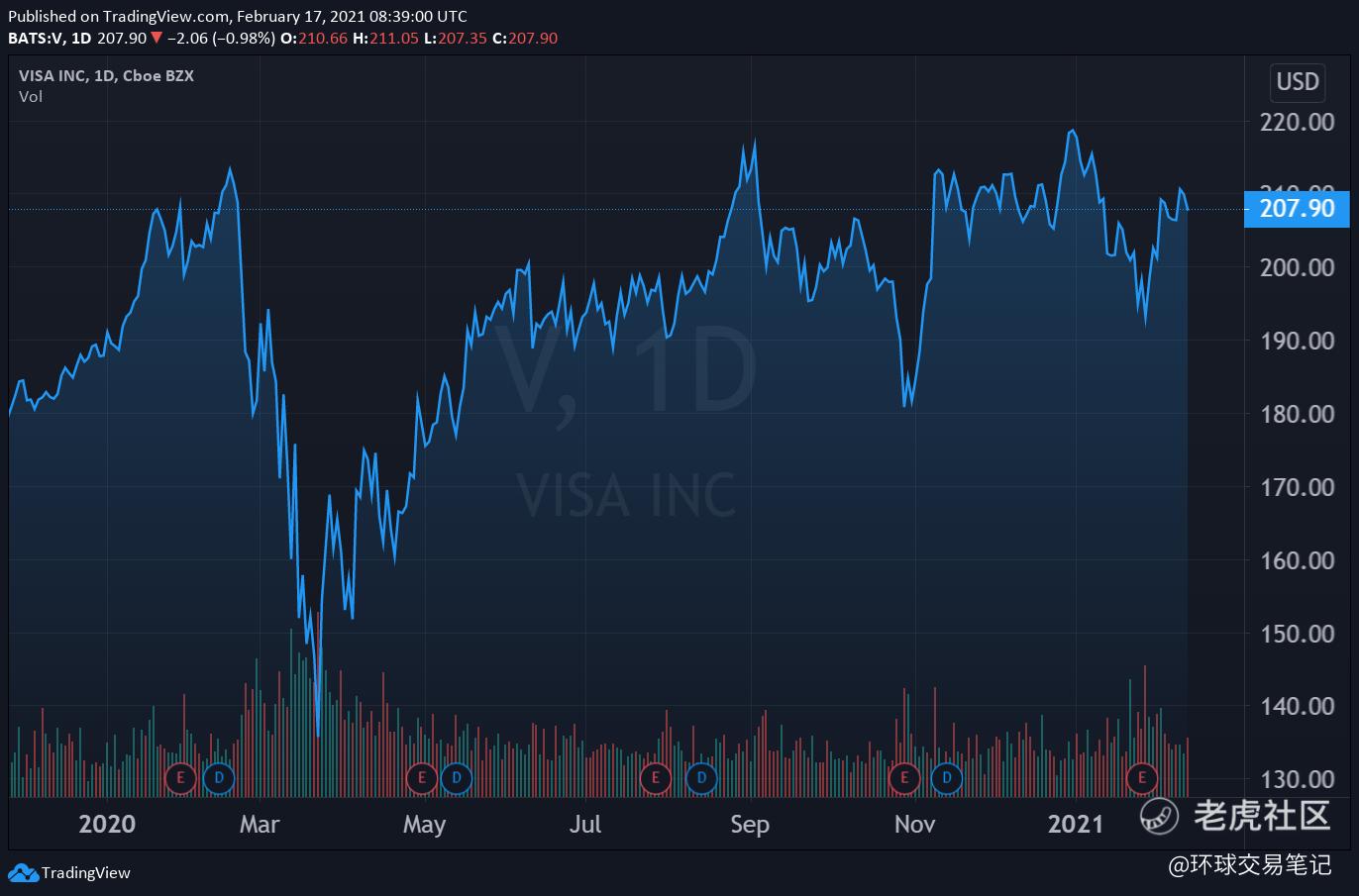Screen dimensions: 1359x896
Task: Click the 2020 time axis label
Action: (107, 824)
